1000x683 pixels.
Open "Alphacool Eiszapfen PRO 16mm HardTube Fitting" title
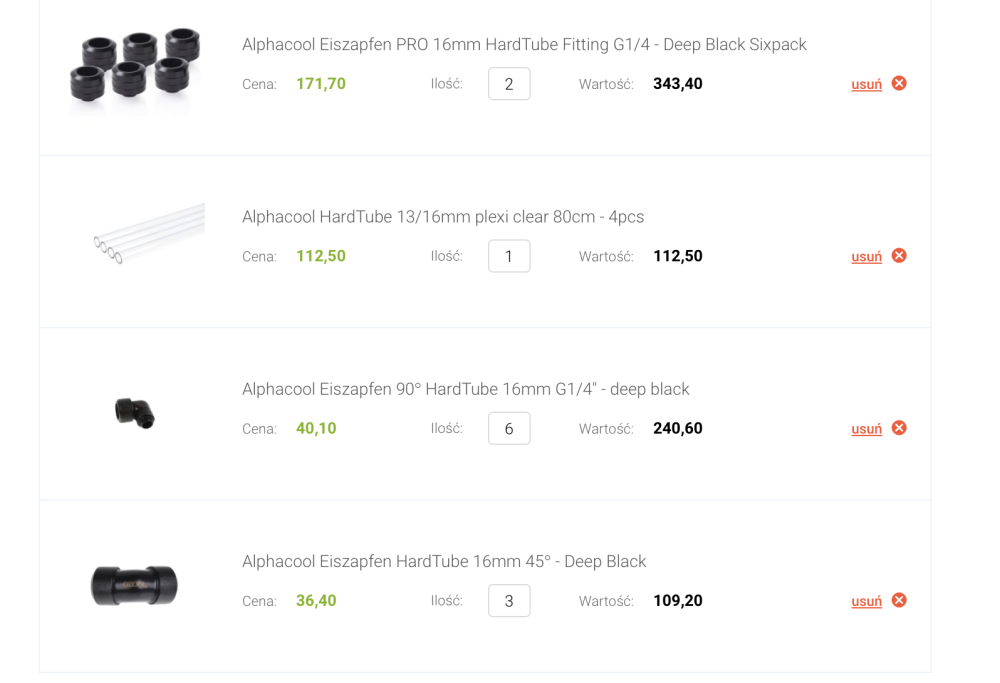524,45
